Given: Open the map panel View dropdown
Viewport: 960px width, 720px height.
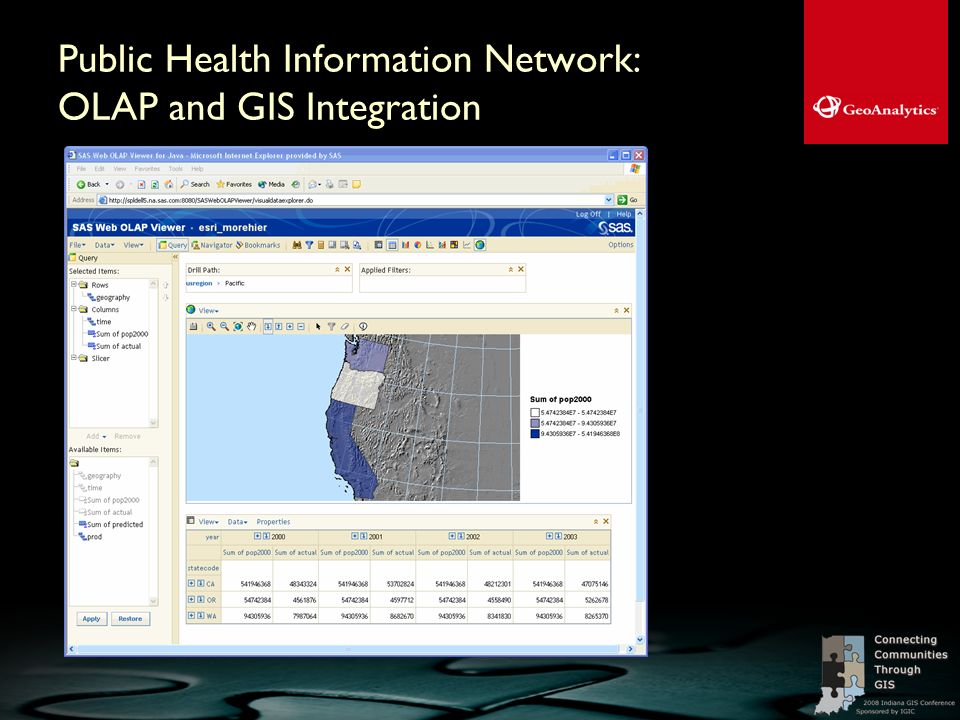Looking at the screenshot, I should click(209, 310).
